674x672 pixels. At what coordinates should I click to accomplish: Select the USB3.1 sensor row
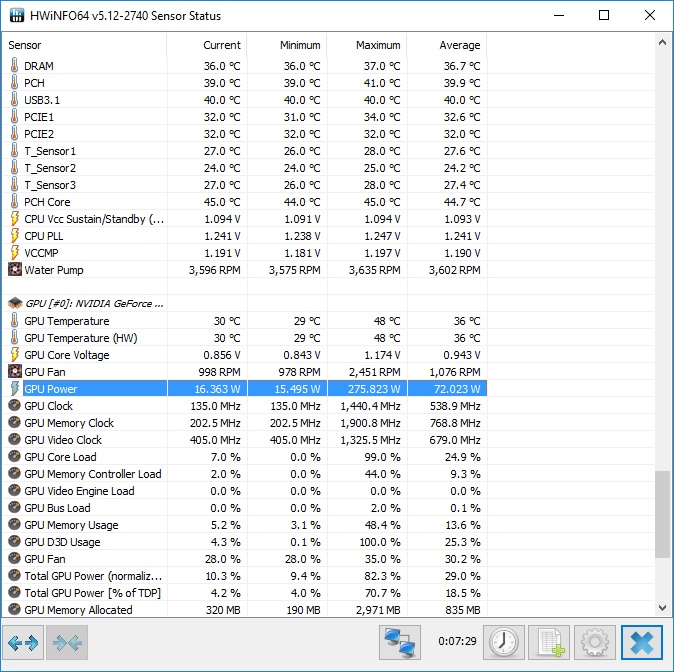(x=245, y=100)
